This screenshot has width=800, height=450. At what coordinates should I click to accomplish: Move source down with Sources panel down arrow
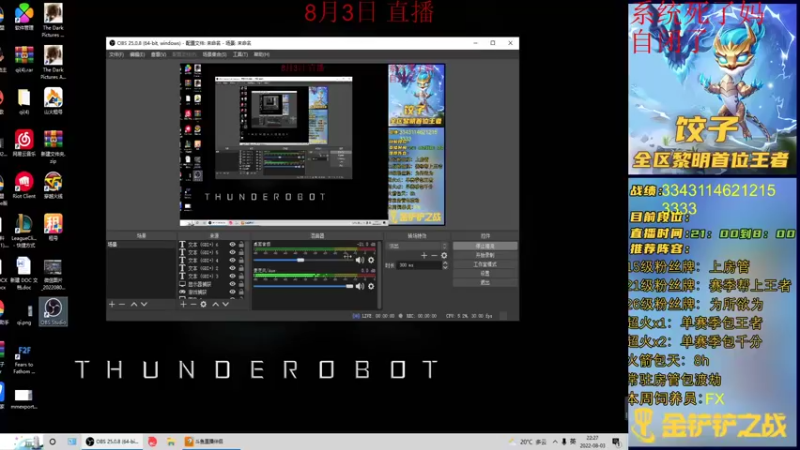pos(226,304)
